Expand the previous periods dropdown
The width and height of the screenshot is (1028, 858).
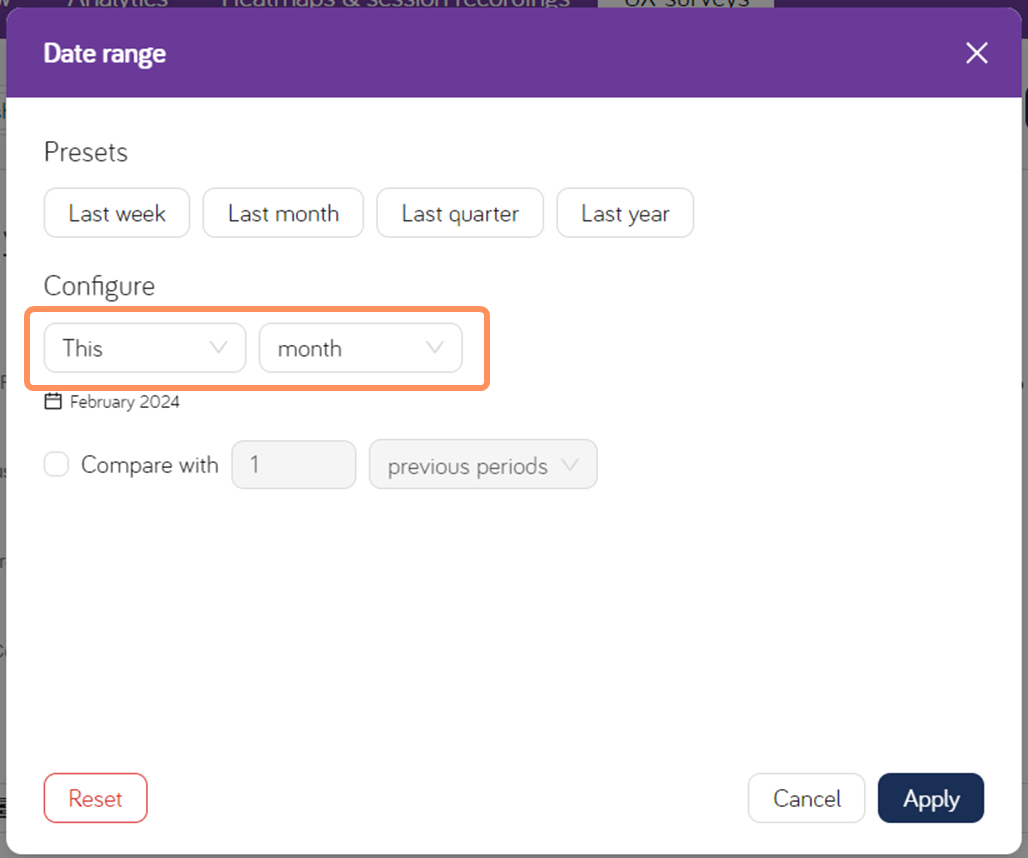pos(483,464)
